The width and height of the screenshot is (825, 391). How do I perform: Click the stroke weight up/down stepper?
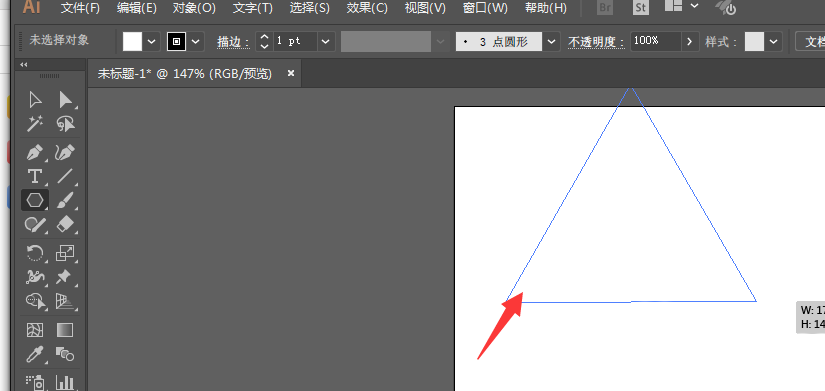(x=265, y=42)
